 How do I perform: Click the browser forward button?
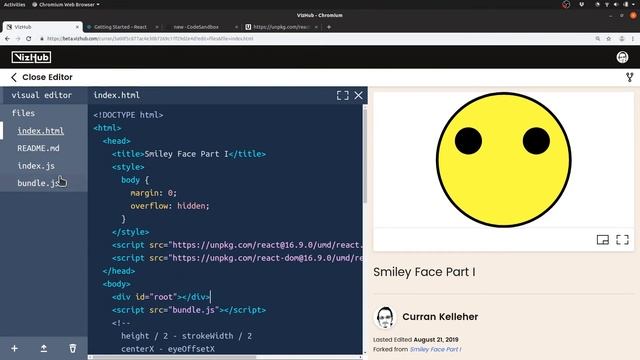[x=18, y=38]
